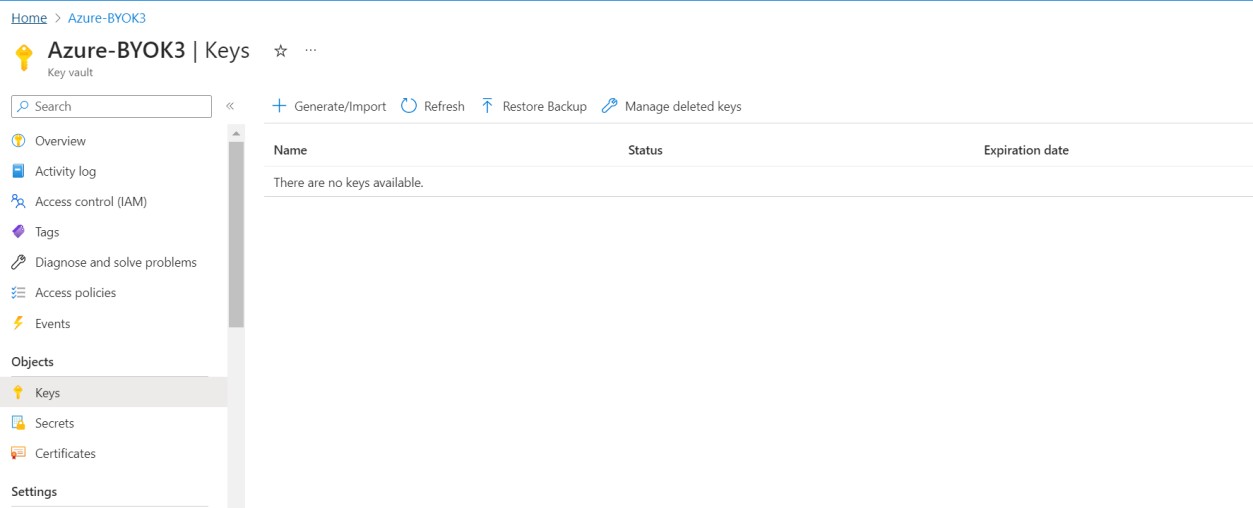Click the purple Tags icon
The width and height of the screenshot is (1253, 508).
(18, 232)
